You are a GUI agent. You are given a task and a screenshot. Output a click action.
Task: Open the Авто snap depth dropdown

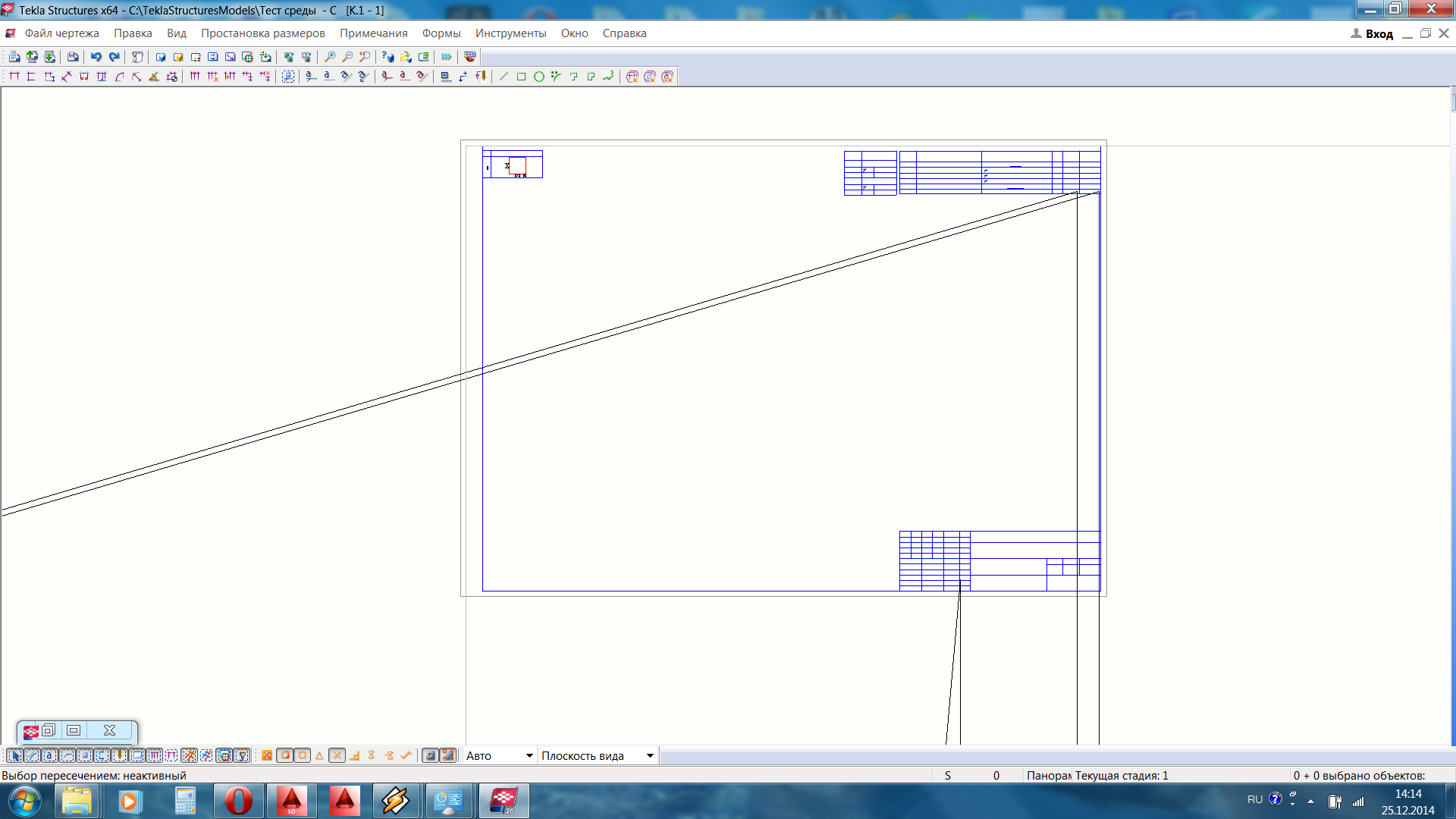(529, 755)
